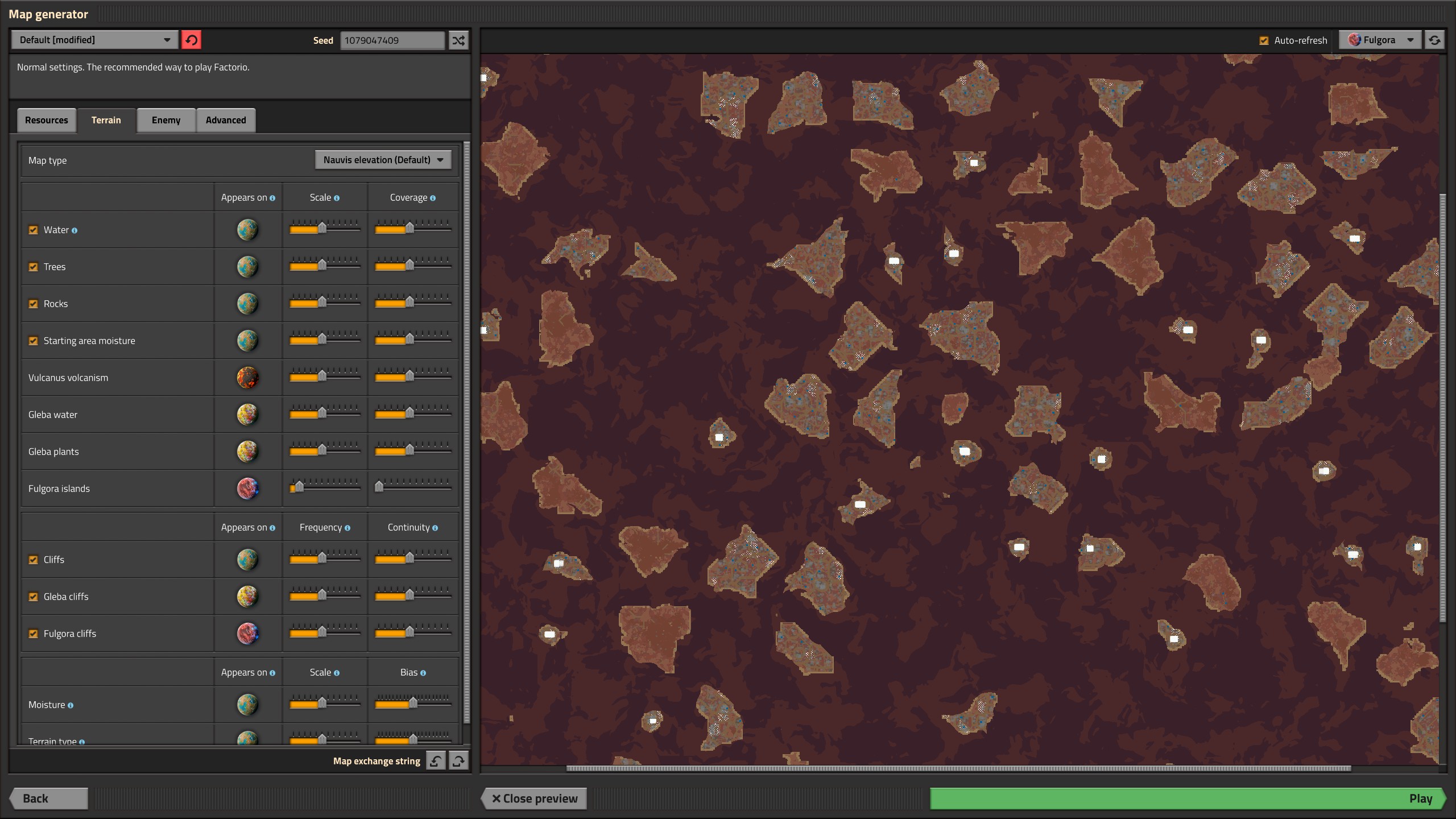Open the Default [modified] preset dropdown
Viewport: 1456px width, 819px height.
(x=94, y=40)
